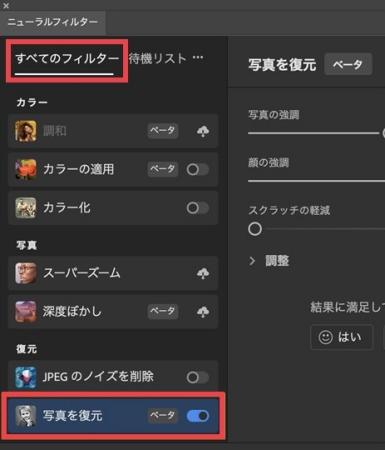Select the スーパーズーム filter name
The image size is (385, 450).
[x=82, y=273]
